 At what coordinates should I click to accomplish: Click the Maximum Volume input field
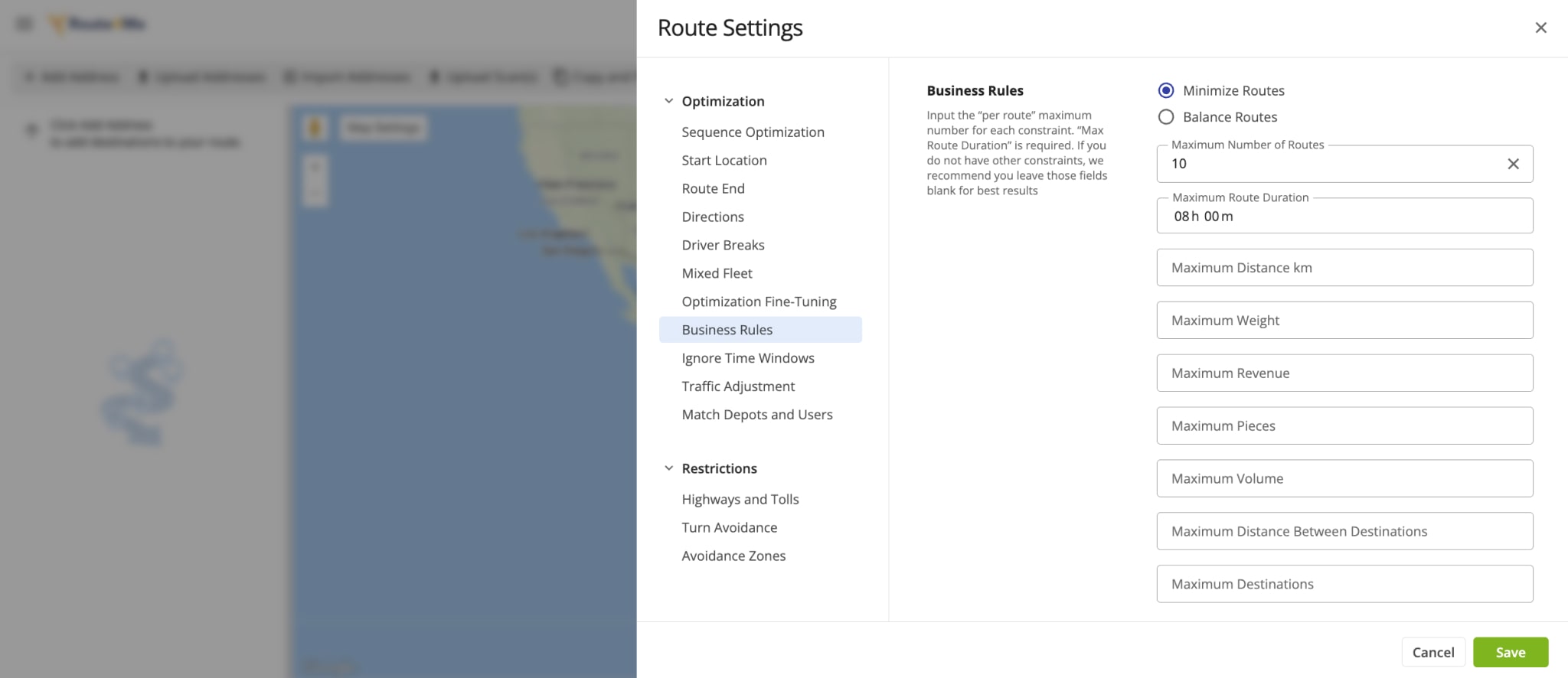tap(1344, 478)
